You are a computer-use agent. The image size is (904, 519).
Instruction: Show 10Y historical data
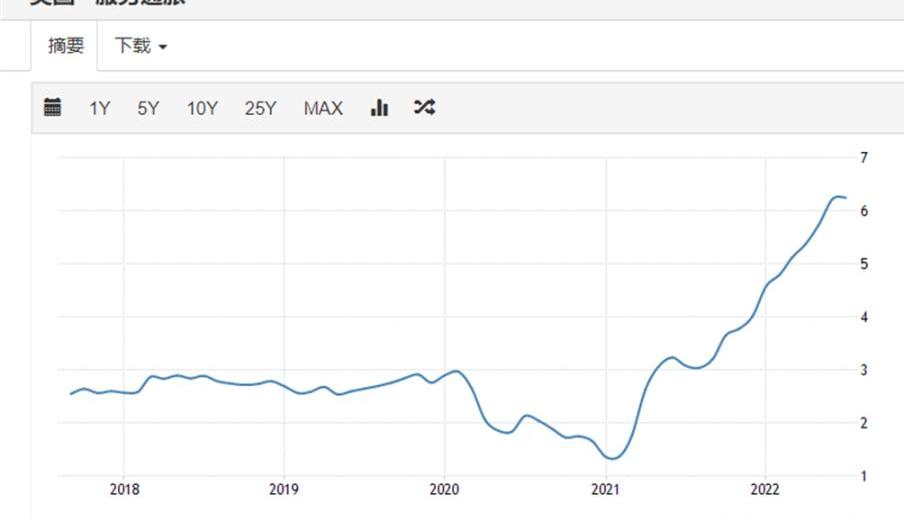pyautogui.click(x=202, y=109)
